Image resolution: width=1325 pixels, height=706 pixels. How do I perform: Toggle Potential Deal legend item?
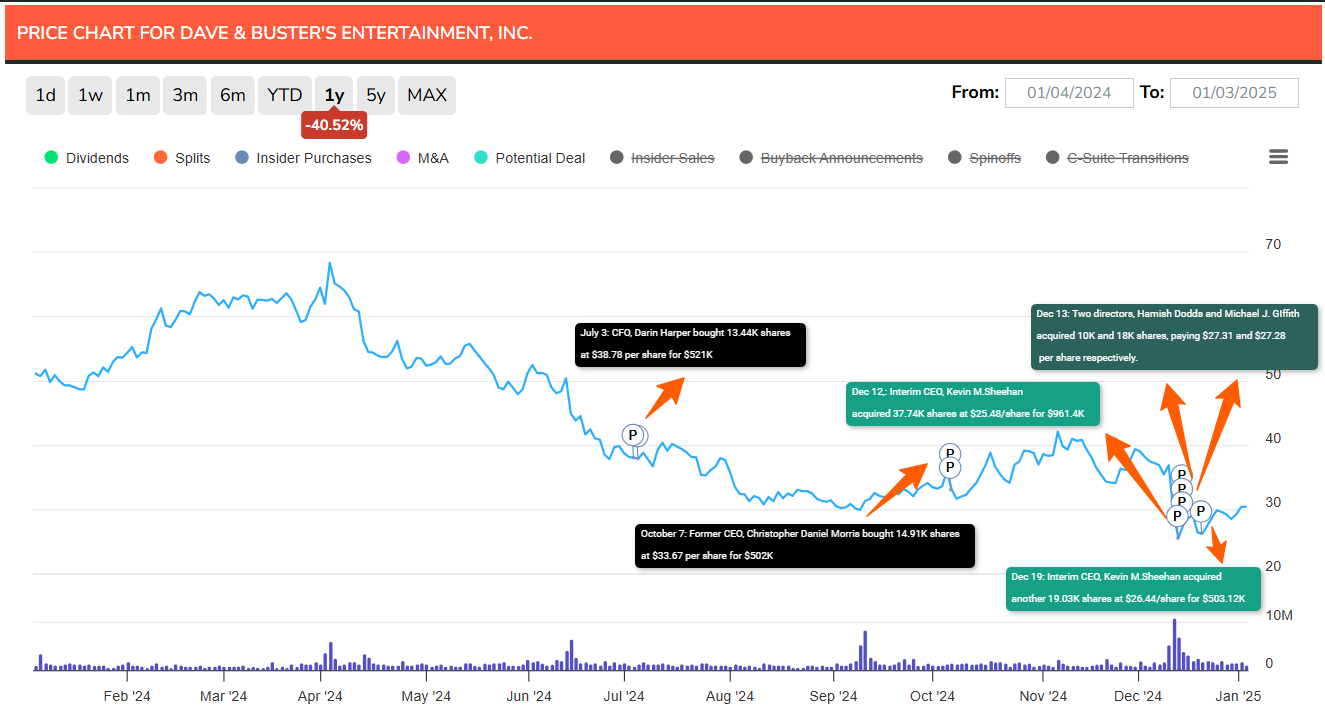tap(530, 158)
